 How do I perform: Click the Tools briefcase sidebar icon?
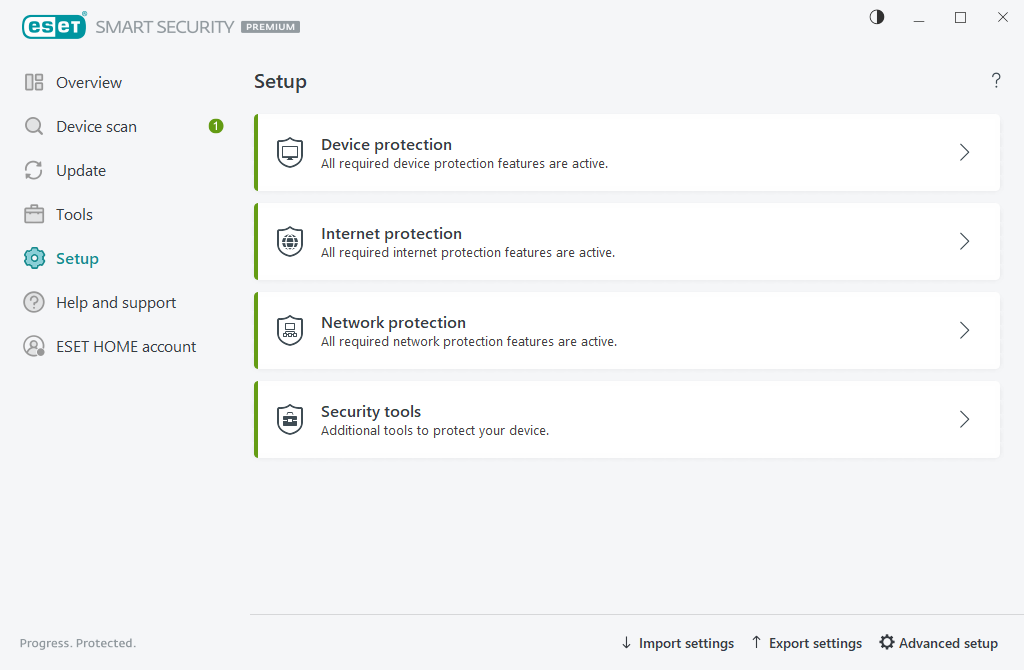click(x=33, y=214)
